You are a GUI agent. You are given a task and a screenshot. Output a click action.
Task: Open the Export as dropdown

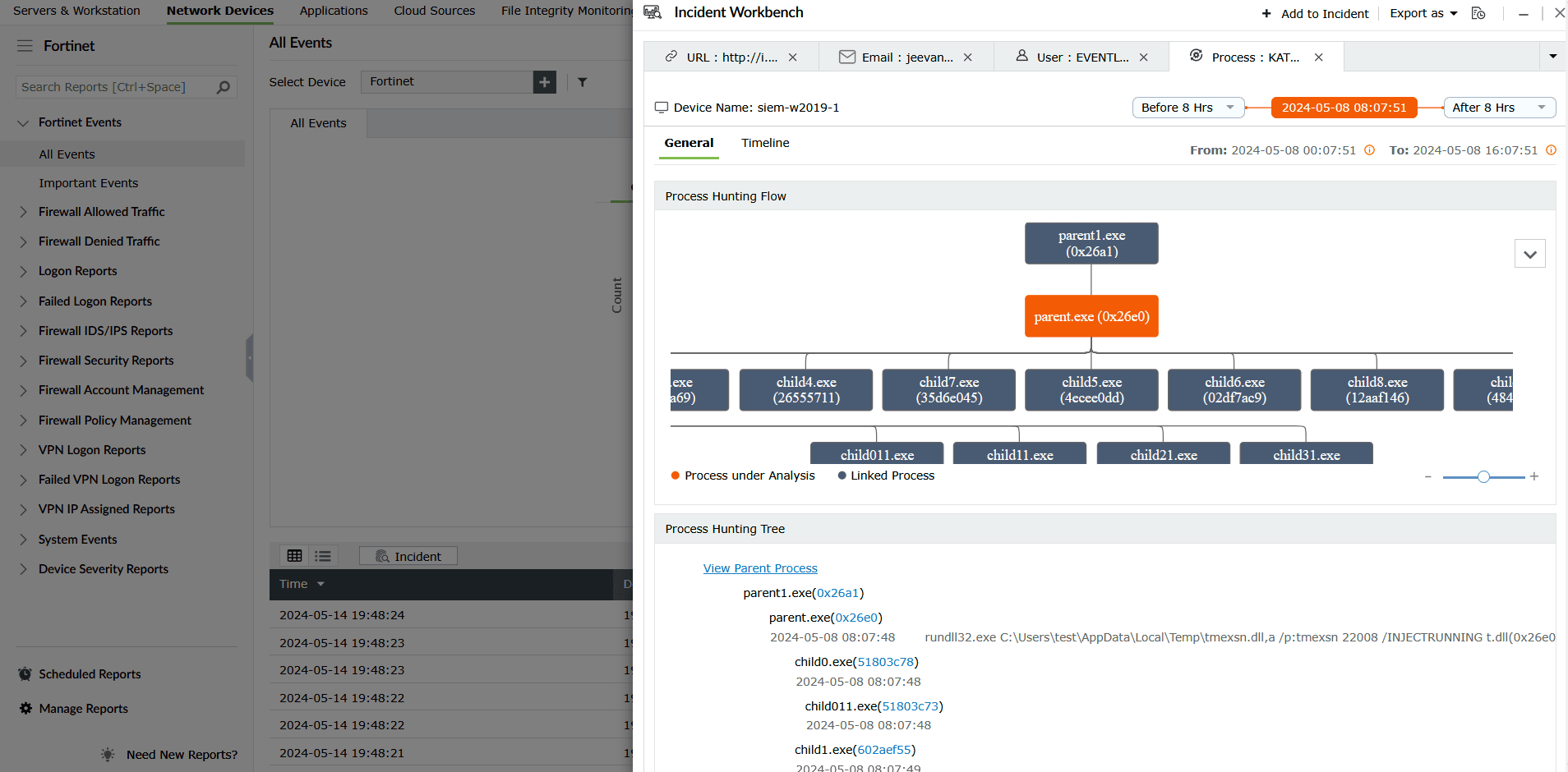[1421, 13]
